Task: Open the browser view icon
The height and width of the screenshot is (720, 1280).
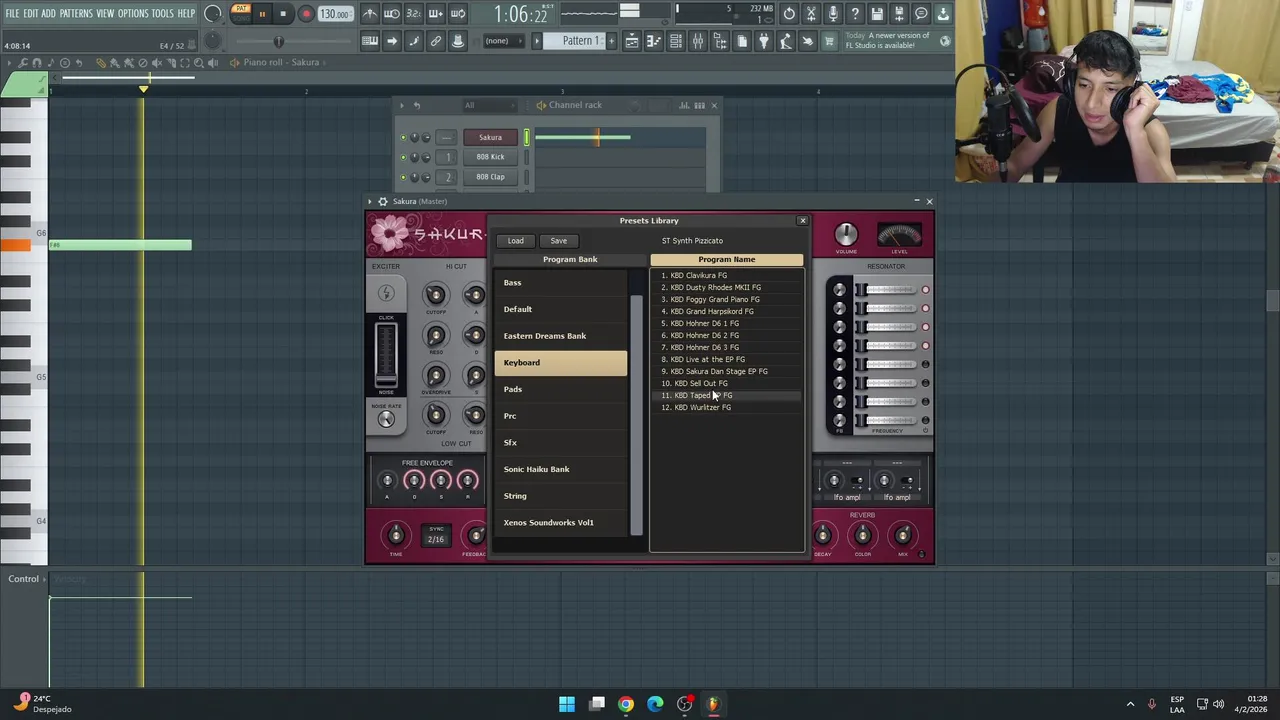Action: (x=720, y=41)
